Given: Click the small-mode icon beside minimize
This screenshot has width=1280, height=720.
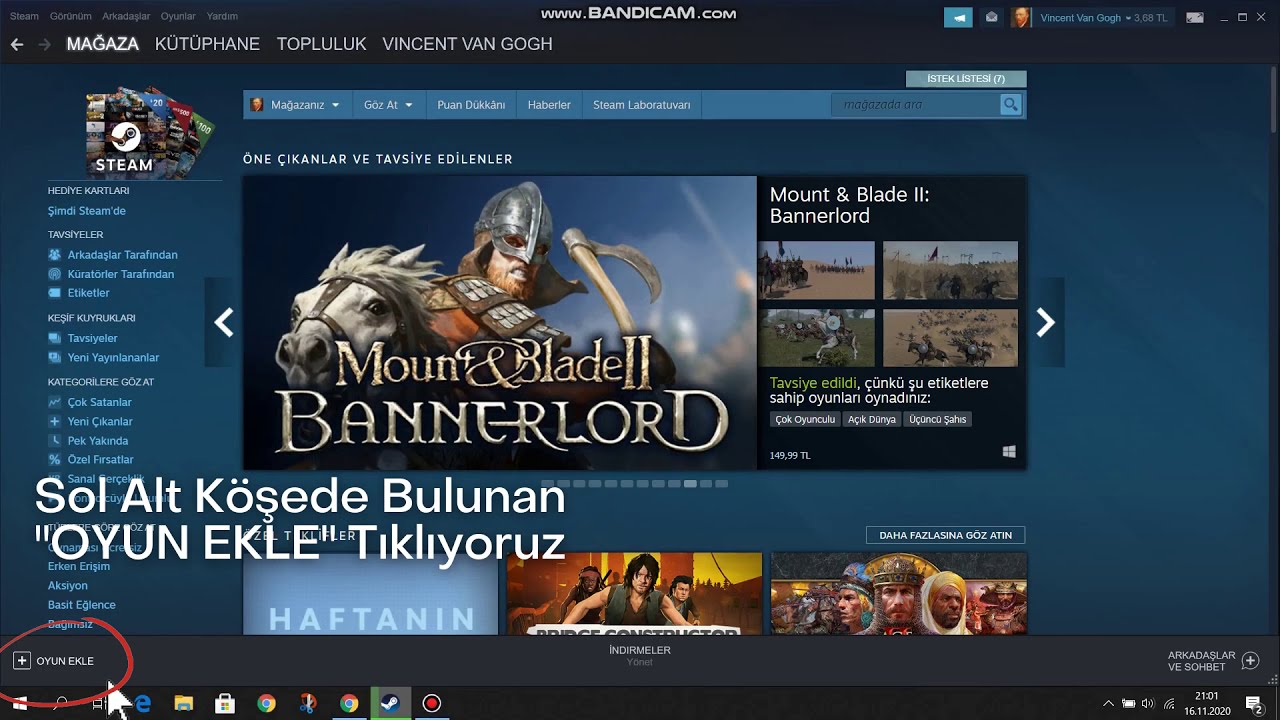Looking at the screenshot, I should pos(1195,16).
